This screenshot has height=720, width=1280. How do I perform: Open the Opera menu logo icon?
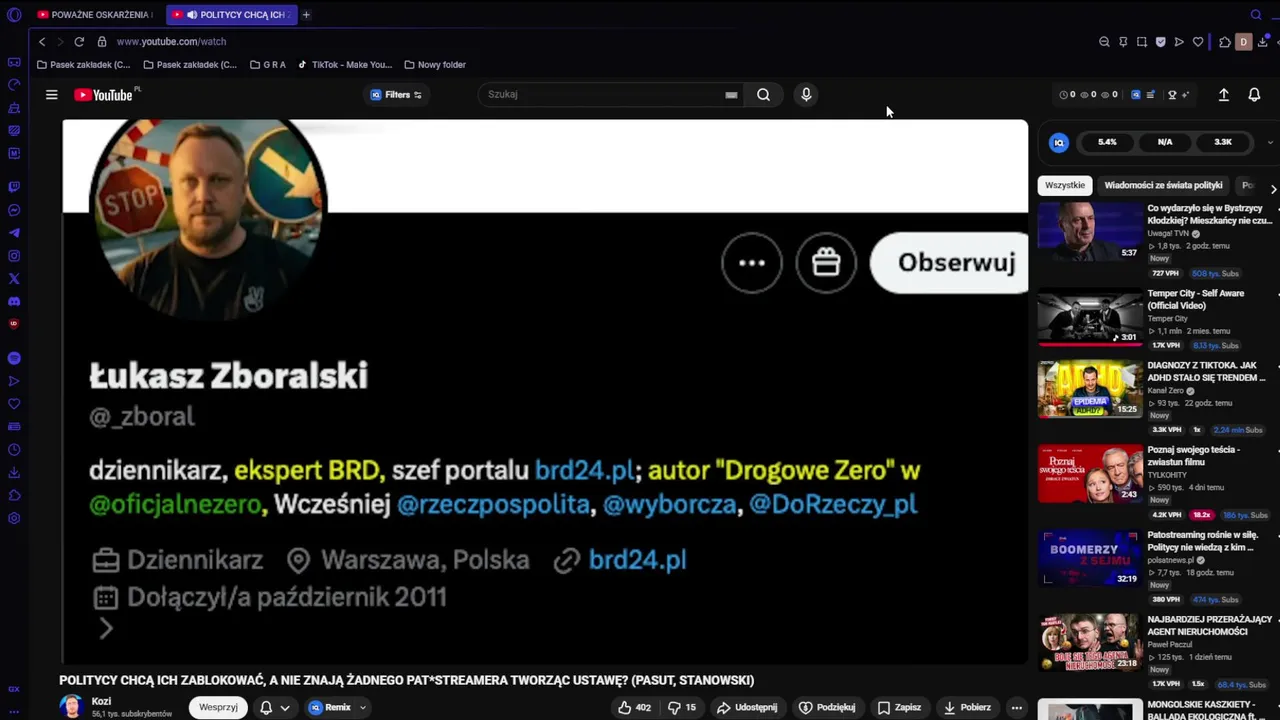pos(14,14)
